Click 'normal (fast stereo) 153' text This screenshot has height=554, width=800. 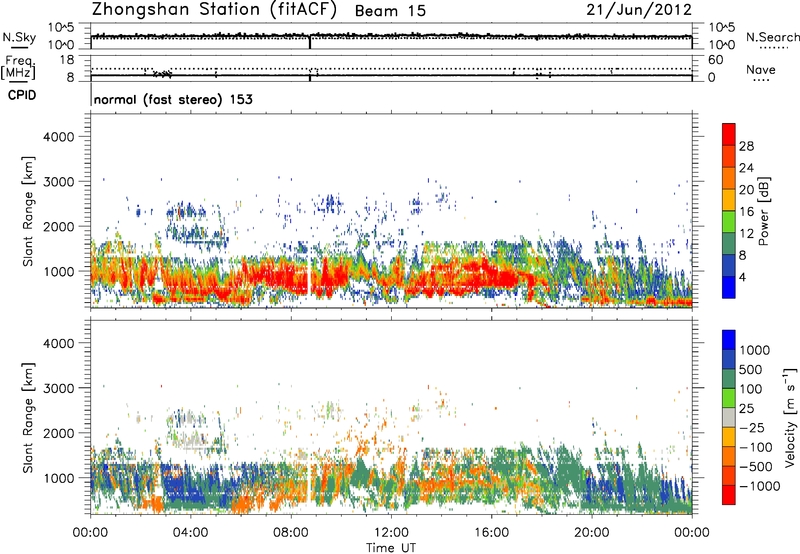pyautogui.click(x=173, y=99)
